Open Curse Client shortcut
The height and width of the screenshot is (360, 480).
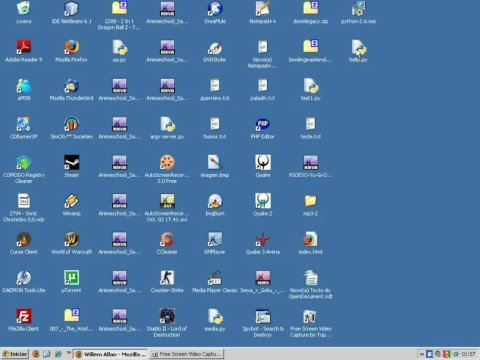pyautogui.click(x=24, y=243)
